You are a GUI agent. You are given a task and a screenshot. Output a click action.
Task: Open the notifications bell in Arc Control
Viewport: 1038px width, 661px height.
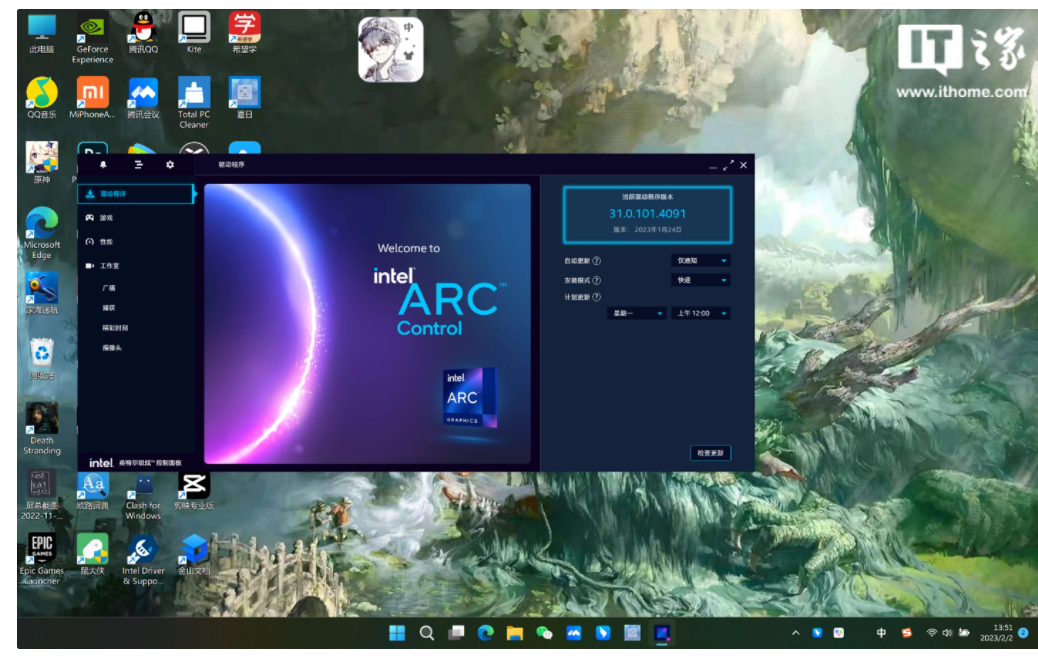coord(103,165)
